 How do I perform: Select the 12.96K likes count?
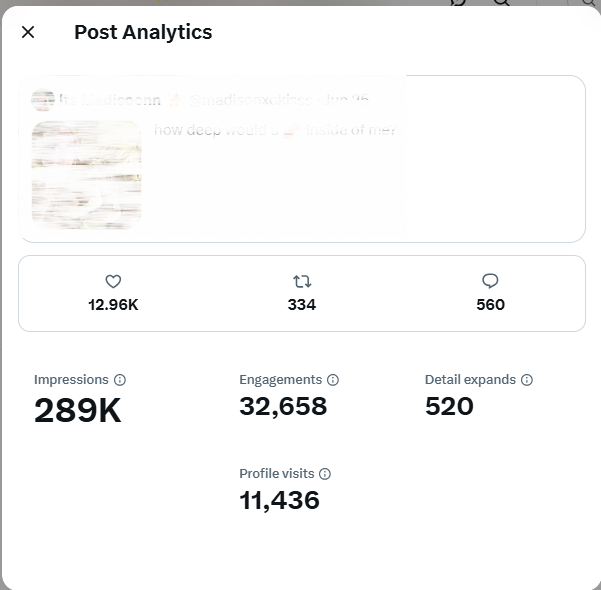pyautogui.click(x=113, y=305)
